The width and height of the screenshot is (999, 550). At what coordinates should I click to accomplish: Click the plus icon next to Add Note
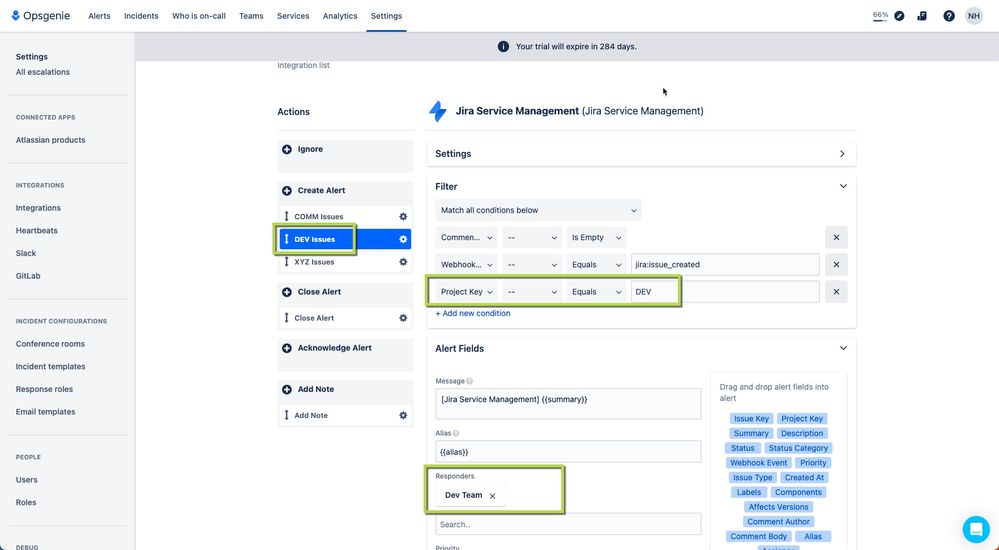pyautogui.click(x=287, y=389)
